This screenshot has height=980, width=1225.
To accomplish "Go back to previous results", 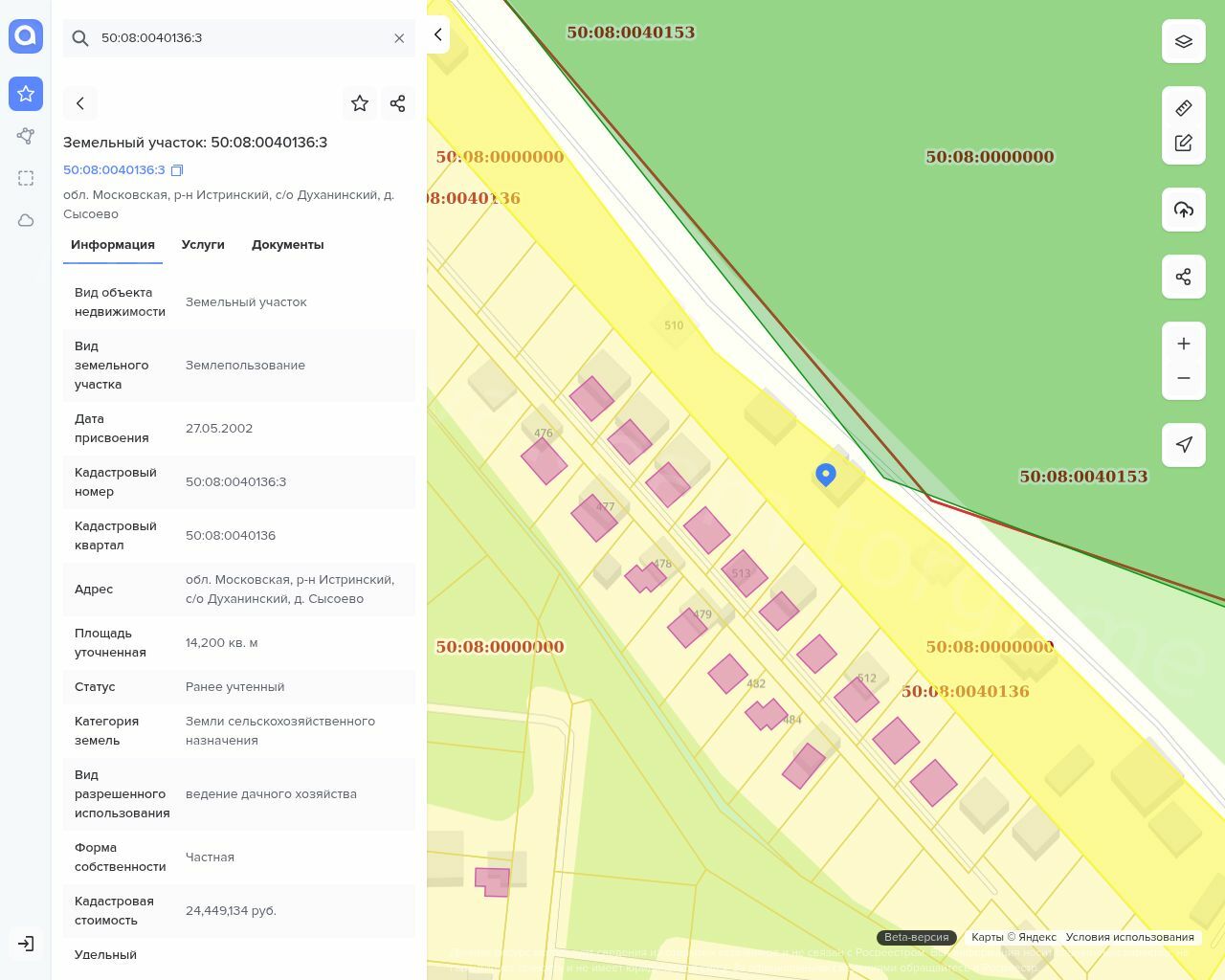I will point(80,103).
